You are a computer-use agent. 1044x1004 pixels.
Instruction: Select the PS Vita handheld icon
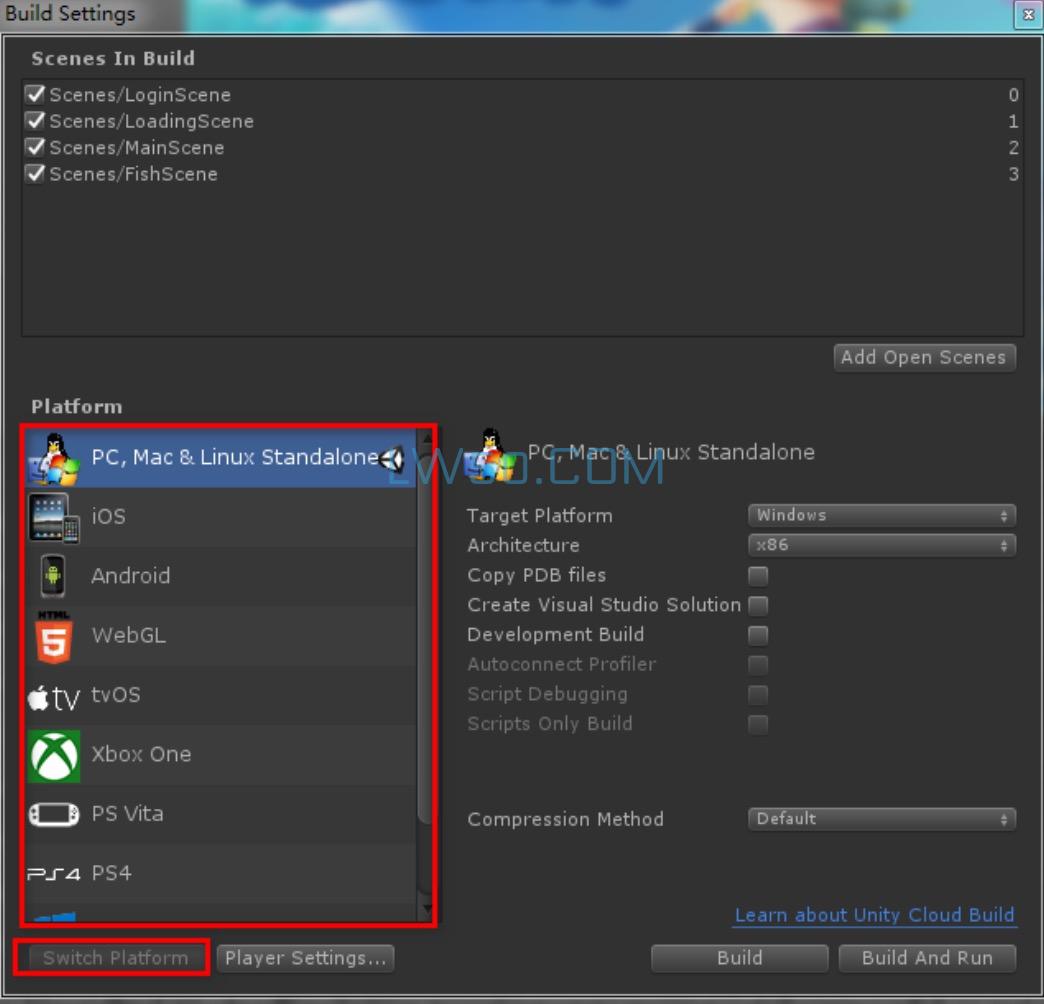(54, 814)
